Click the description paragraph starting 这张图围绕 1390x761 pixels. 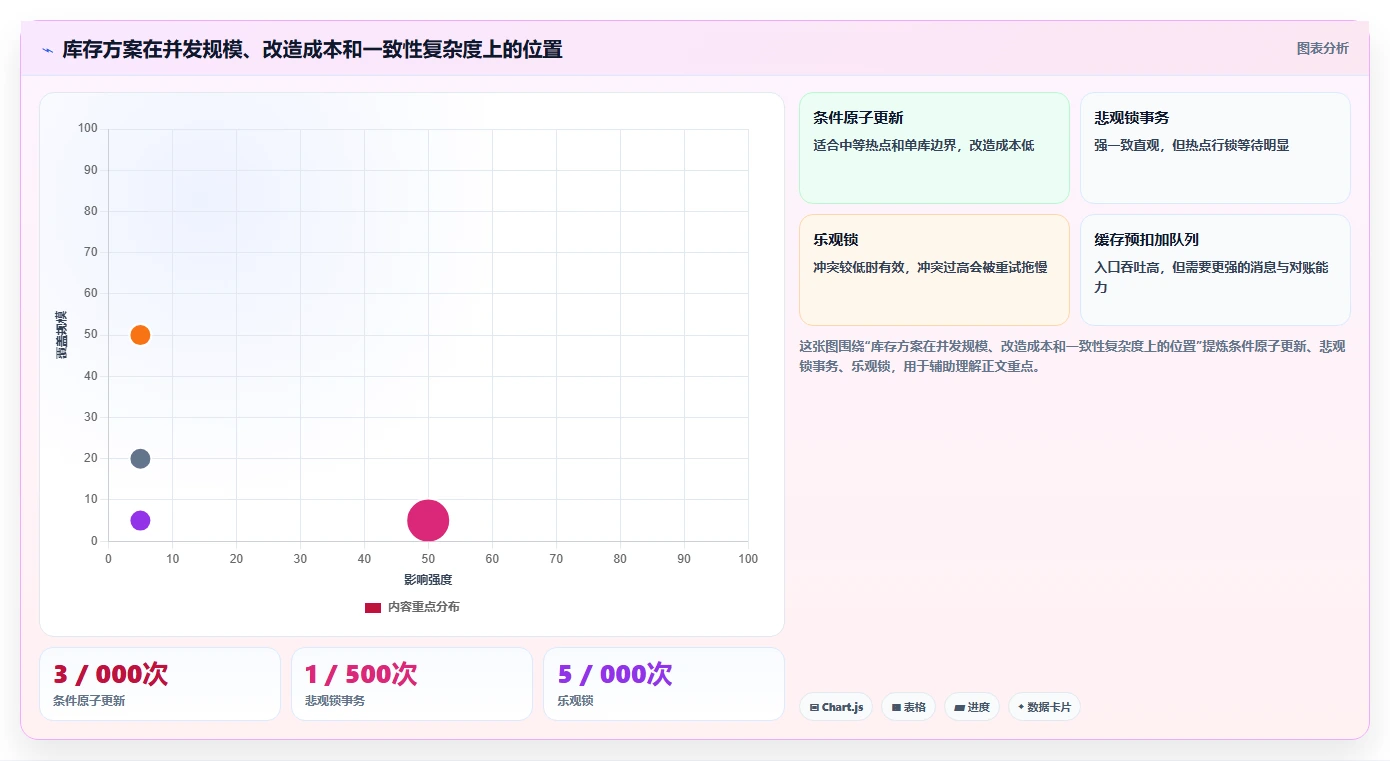pos(1072,356)
